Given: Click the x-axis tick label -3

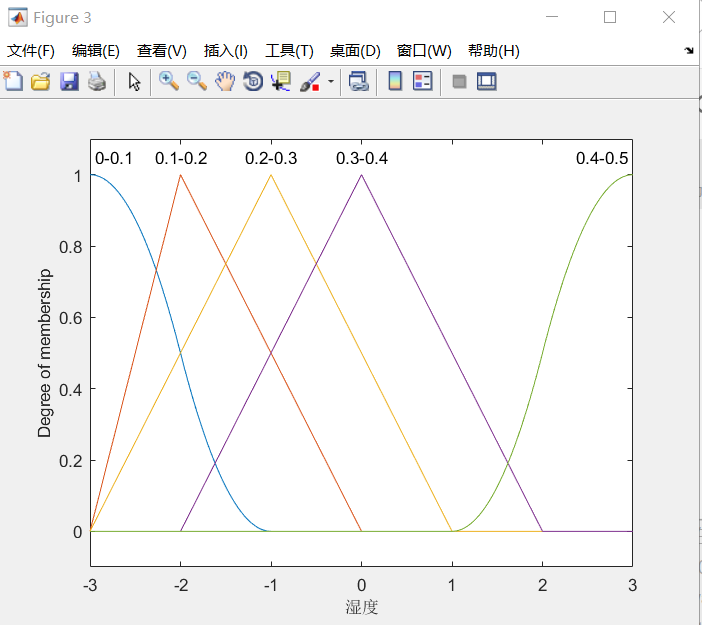Looking at the screenshot, I should tap(90, 585).
